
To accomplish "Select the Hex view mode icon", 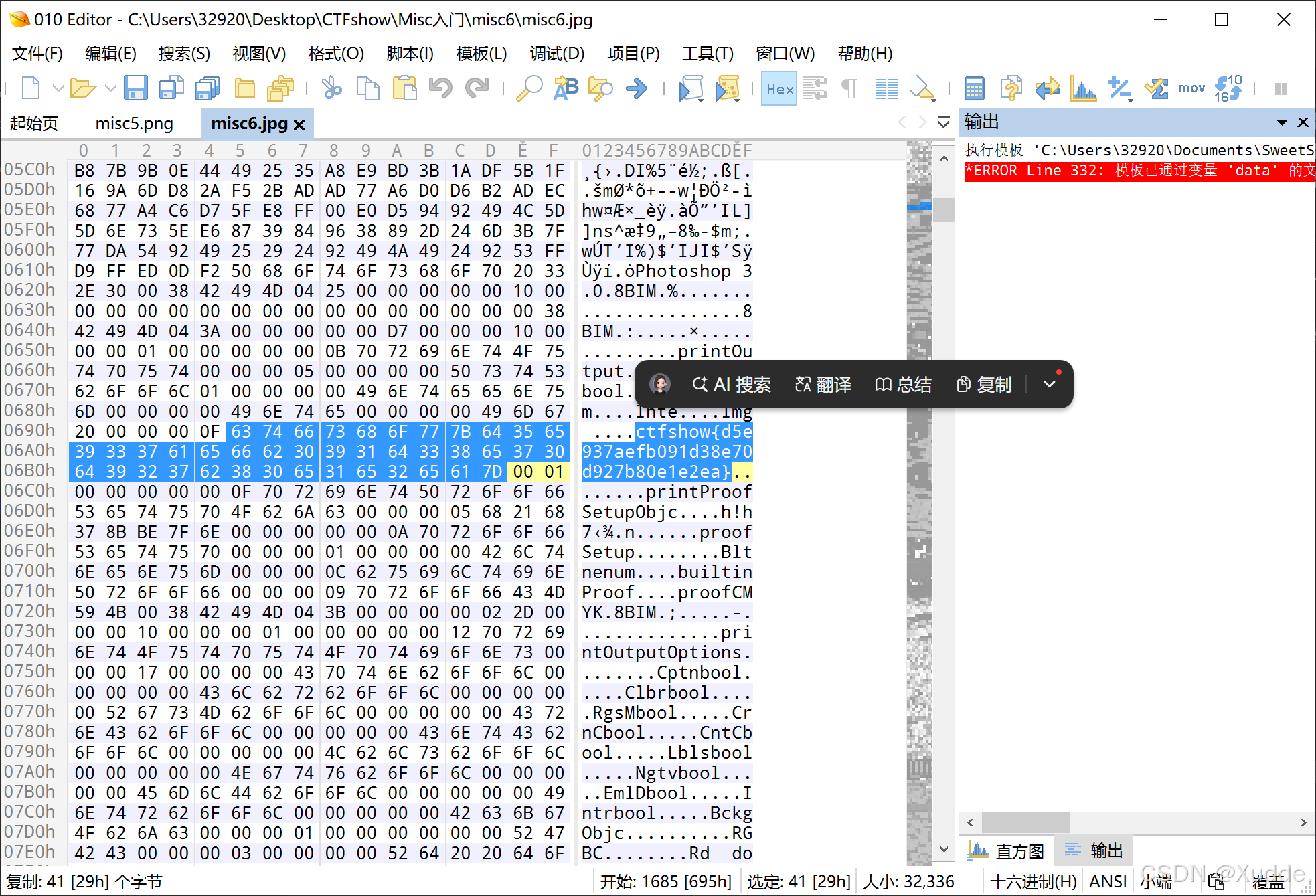I will (778, 88).
